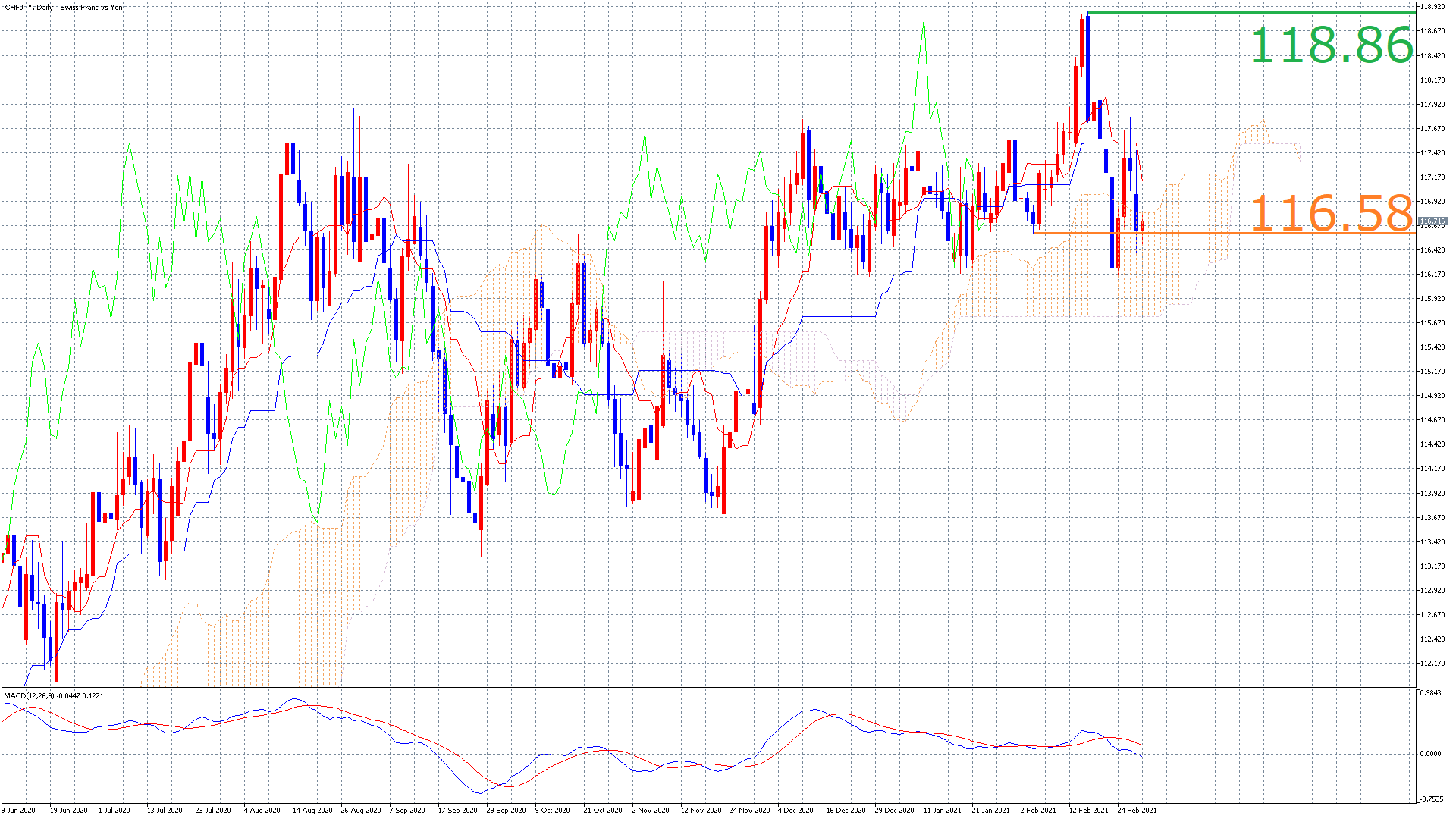Click the -0.7535 MACD scale value
Image resolution: width=1456 pixels, height=819 pixels.
coord(1430,799)
